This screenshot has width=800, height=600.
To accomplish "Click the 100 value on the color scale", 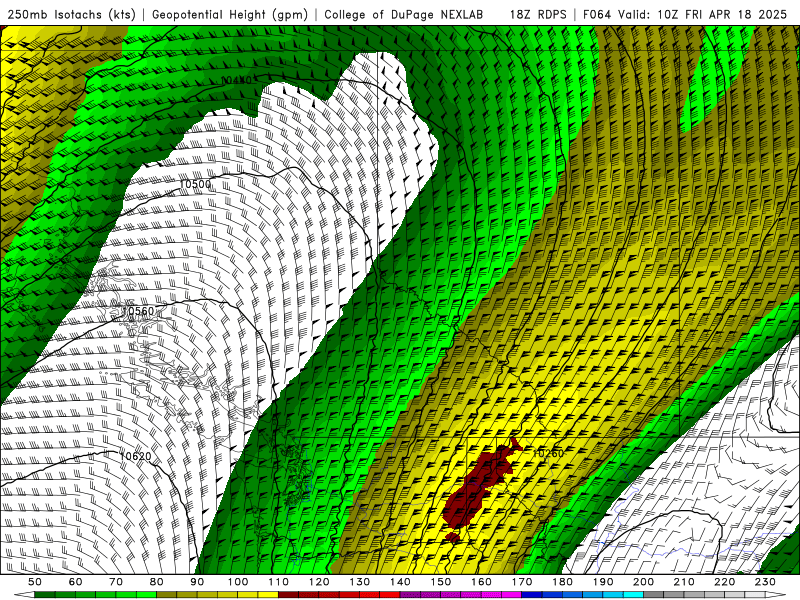I will [x=238, y=582].
